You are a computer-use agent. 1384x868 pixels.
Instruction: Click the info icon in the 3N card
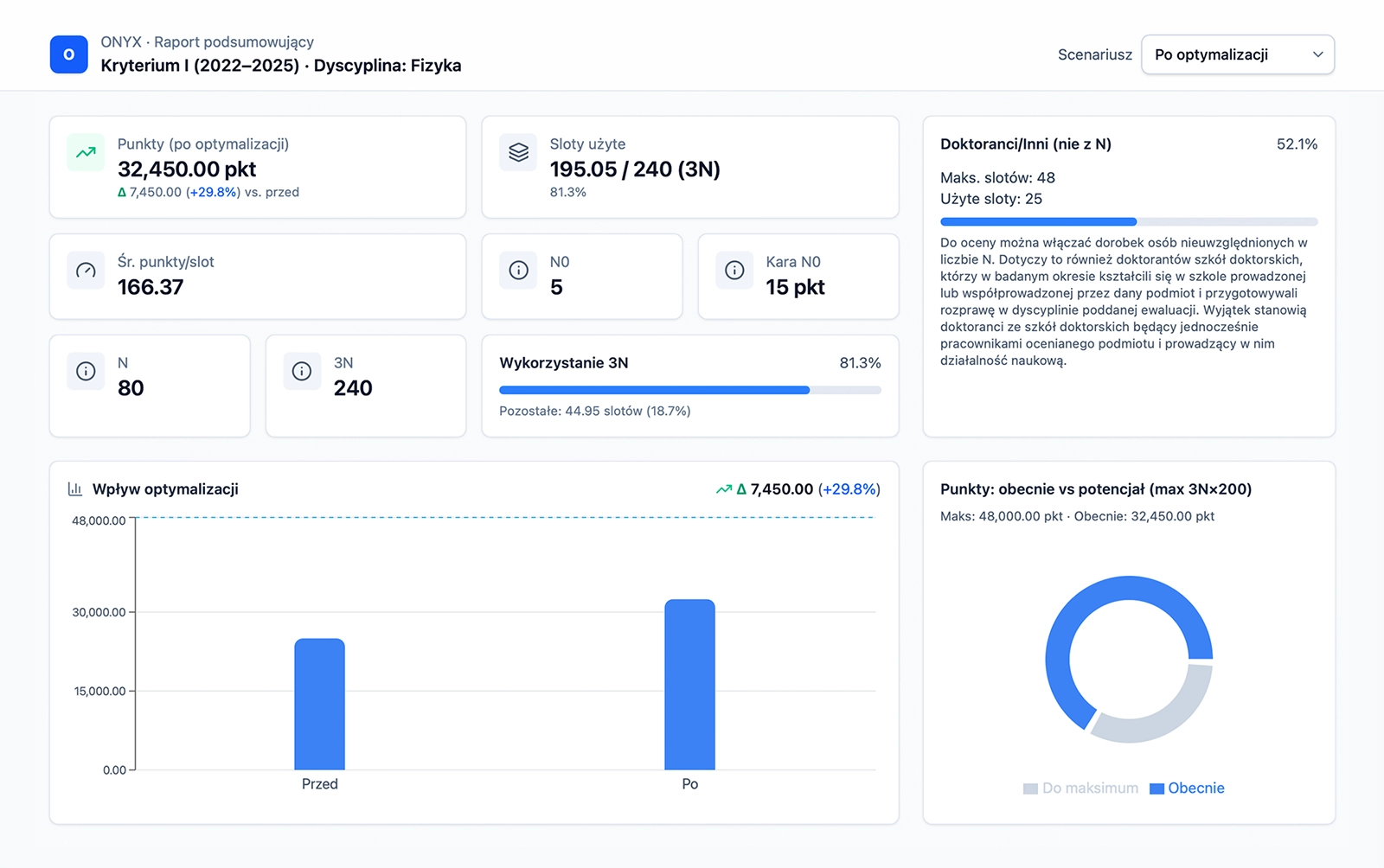302,372
